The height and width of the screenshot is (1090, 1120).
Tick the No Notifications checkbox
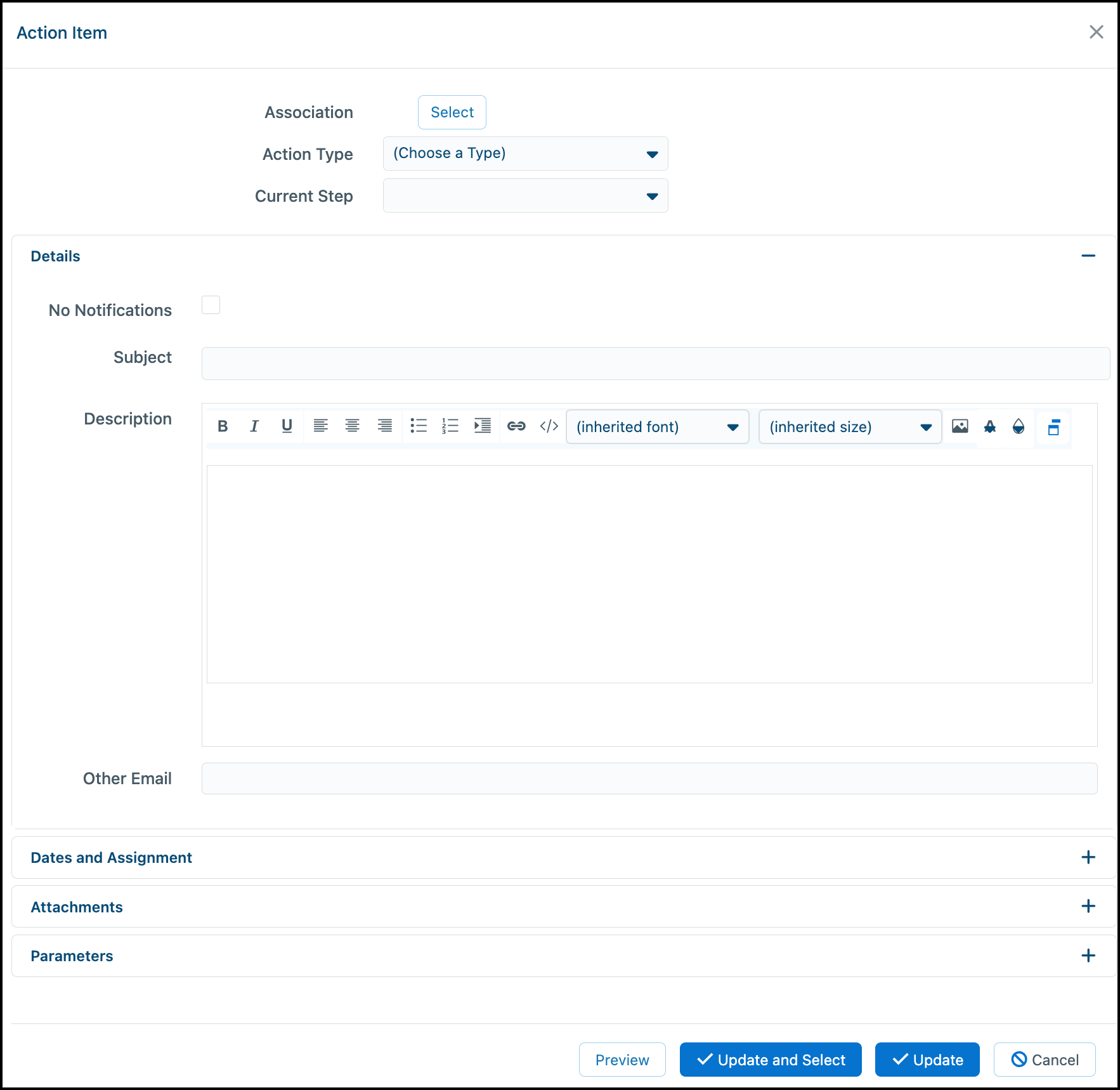tap(211, 305)
